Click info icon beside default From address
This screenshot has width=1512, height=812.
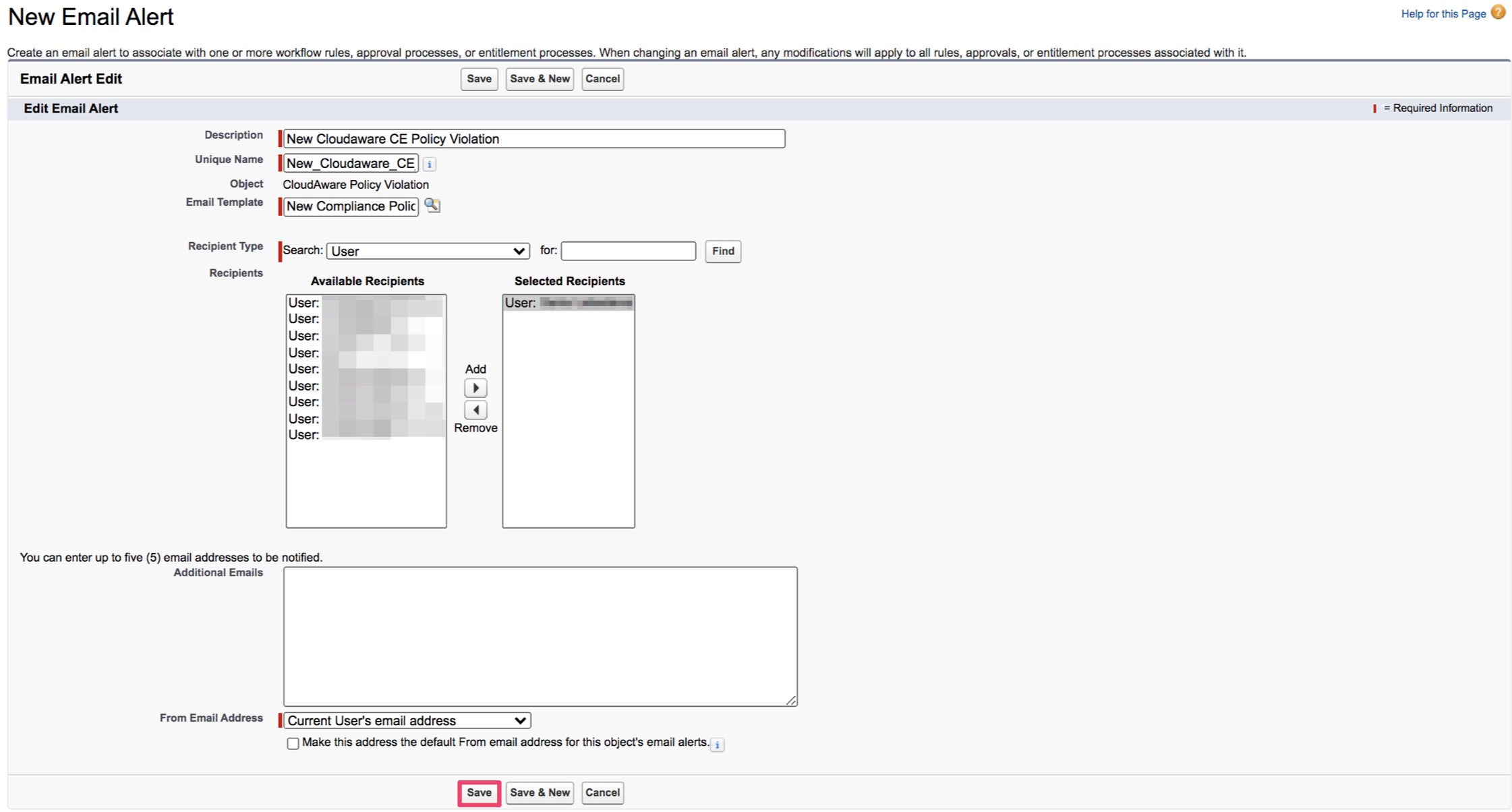718,745
